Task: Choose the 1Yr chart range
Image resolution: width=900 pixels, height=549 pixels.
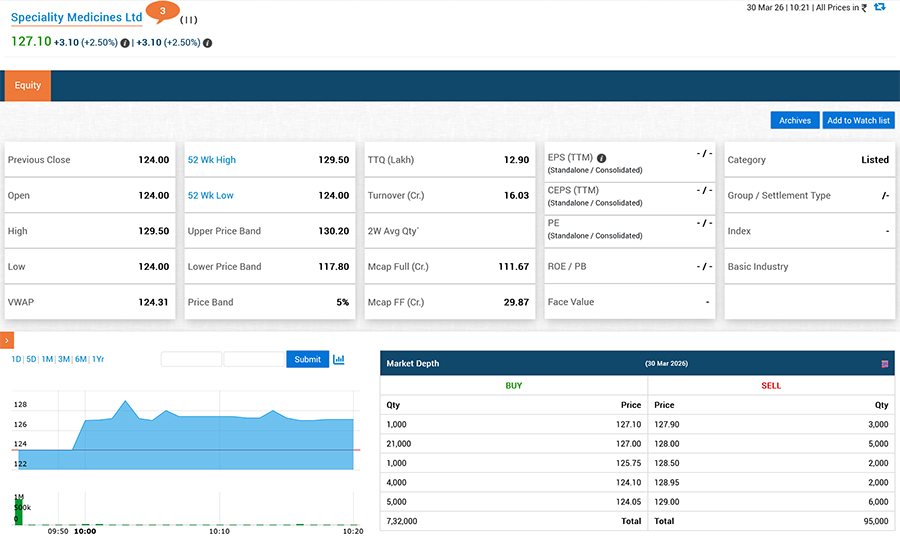Action: (97, 359)
